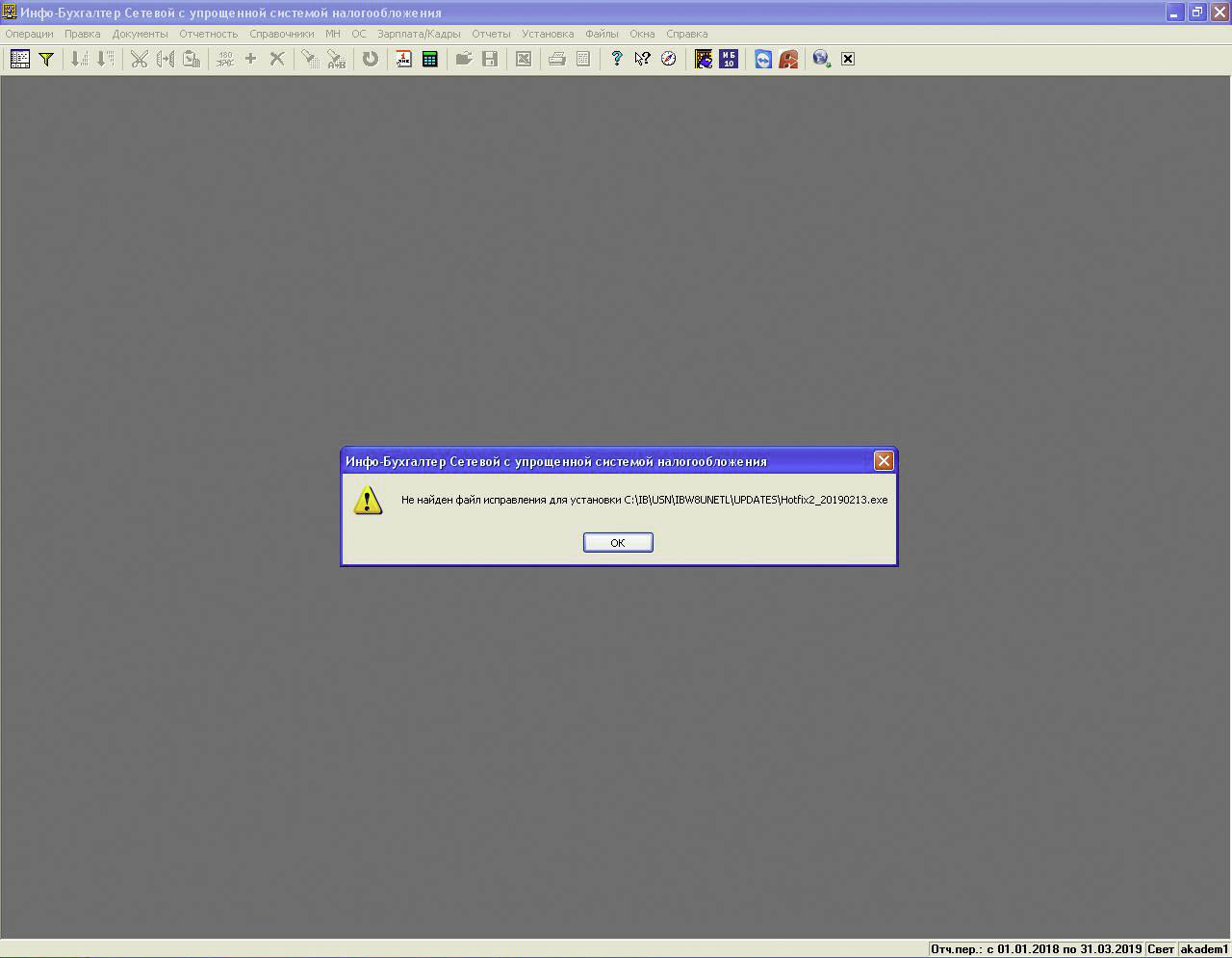Open the Справочники menu
The width and height of the screenshot is (1232, 958).
[x=282, y=34]
